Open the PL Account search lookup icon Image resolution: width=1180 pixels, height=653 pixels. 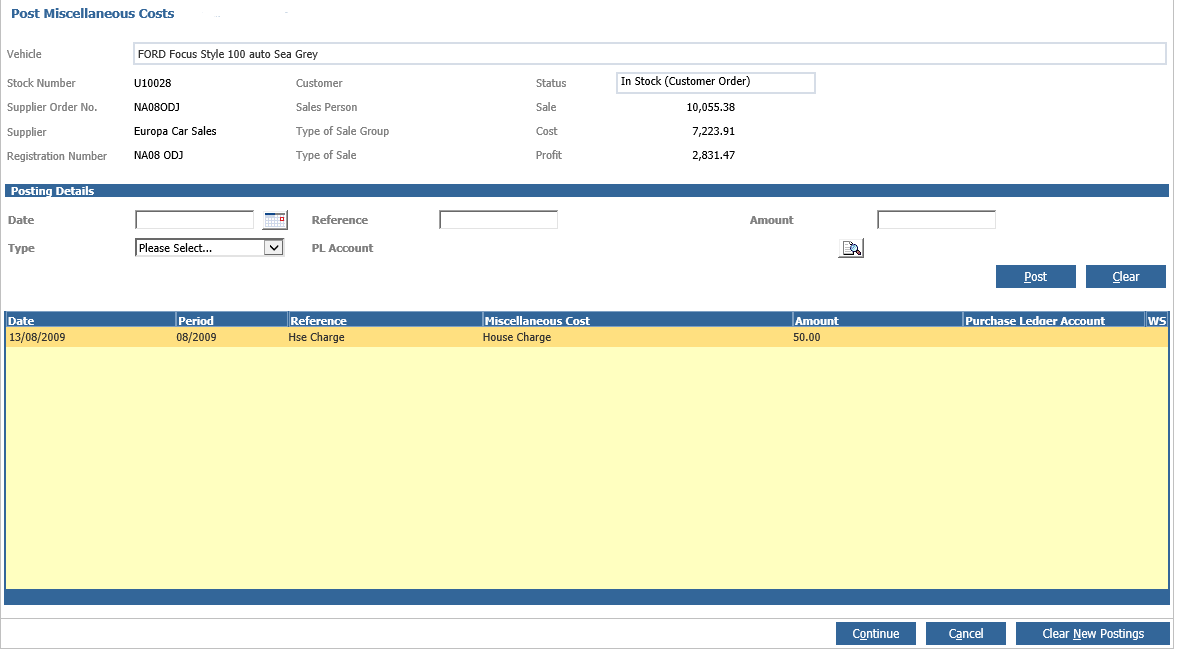(851, 248)
